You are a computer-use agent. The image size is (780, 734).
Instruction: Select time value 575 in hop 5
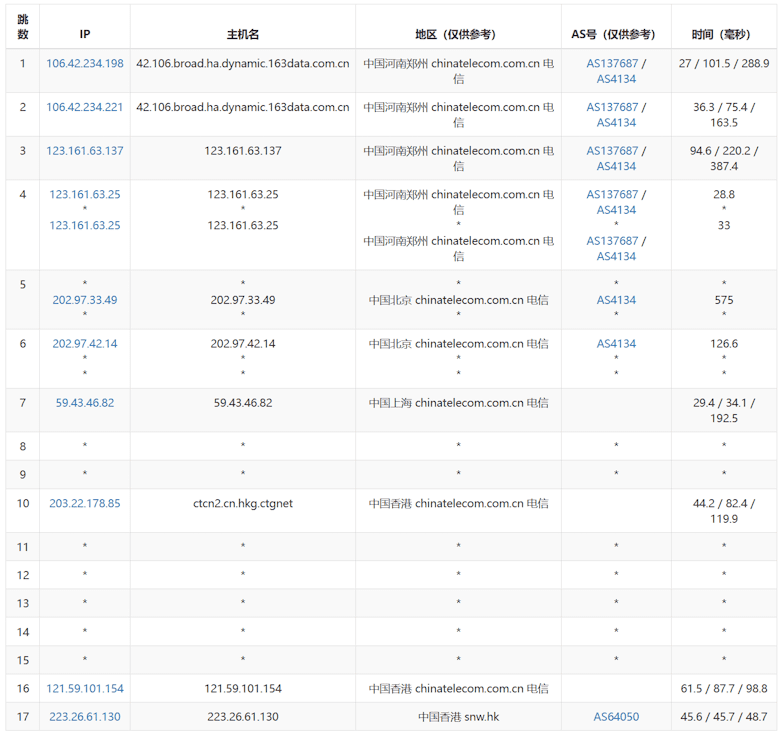724,300
